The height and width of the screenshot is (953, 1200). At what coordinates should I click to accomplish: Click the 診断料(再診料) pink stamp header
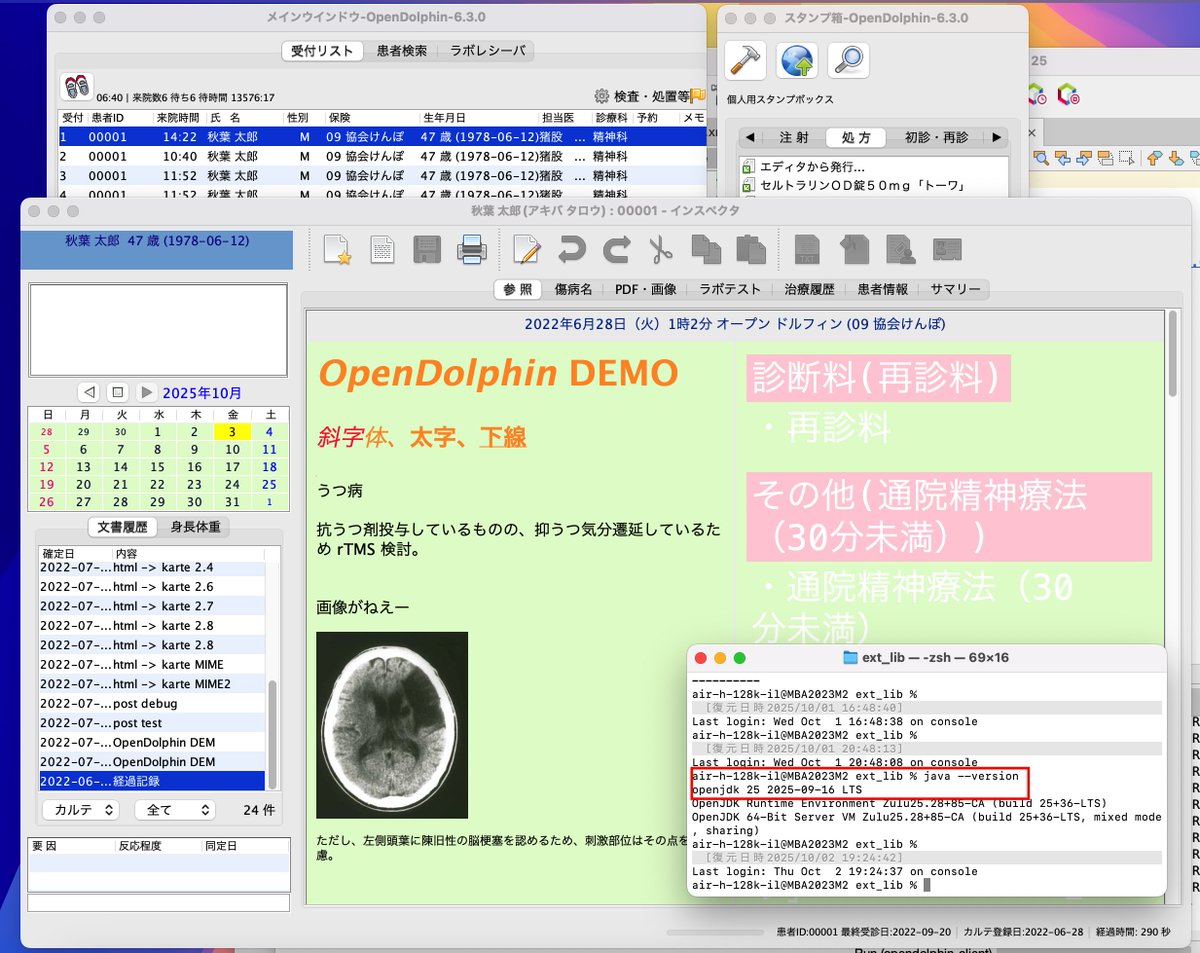878,378
